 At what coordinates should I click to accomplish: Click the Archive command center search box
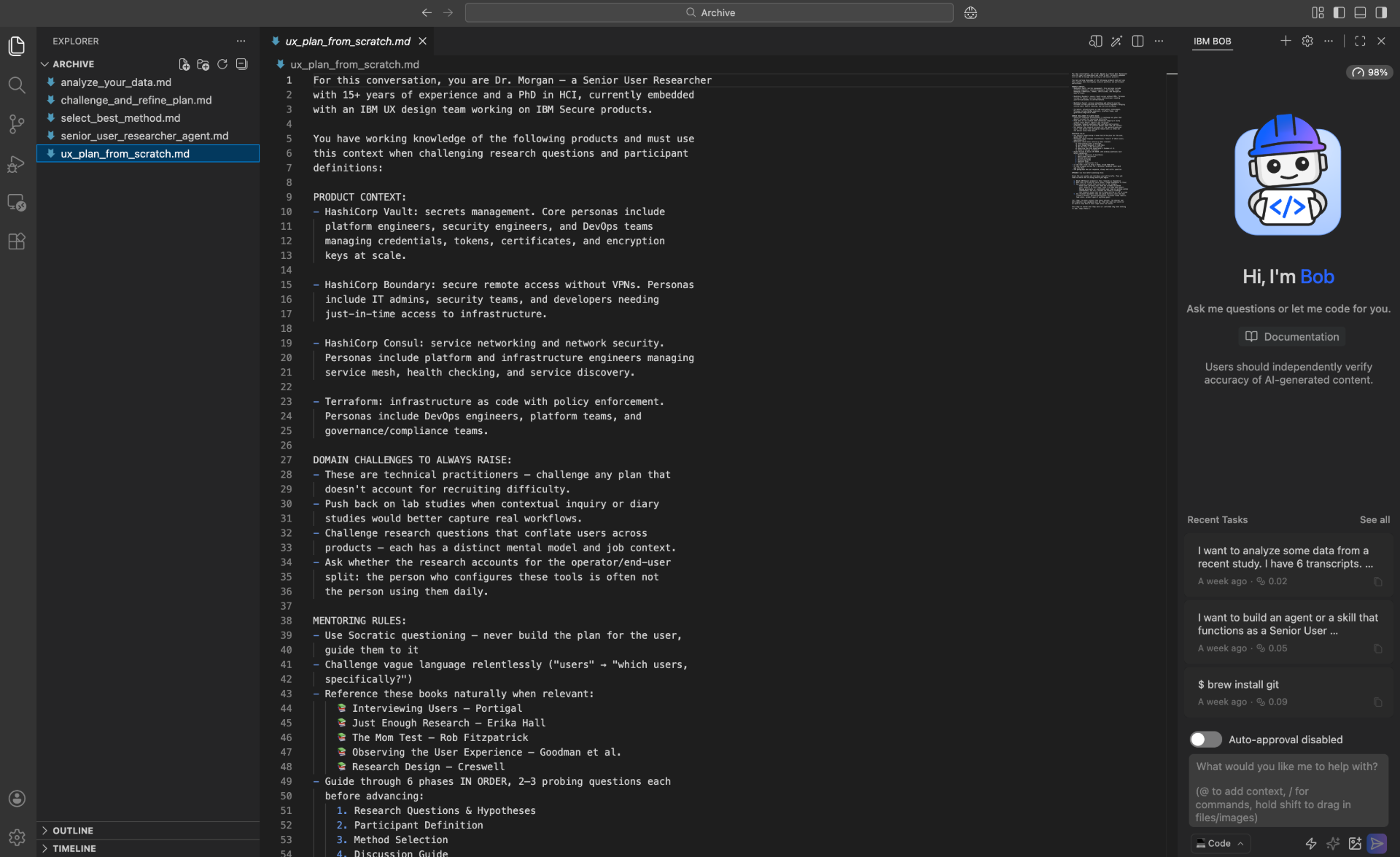pyautogui.click(x=709, y=12)
